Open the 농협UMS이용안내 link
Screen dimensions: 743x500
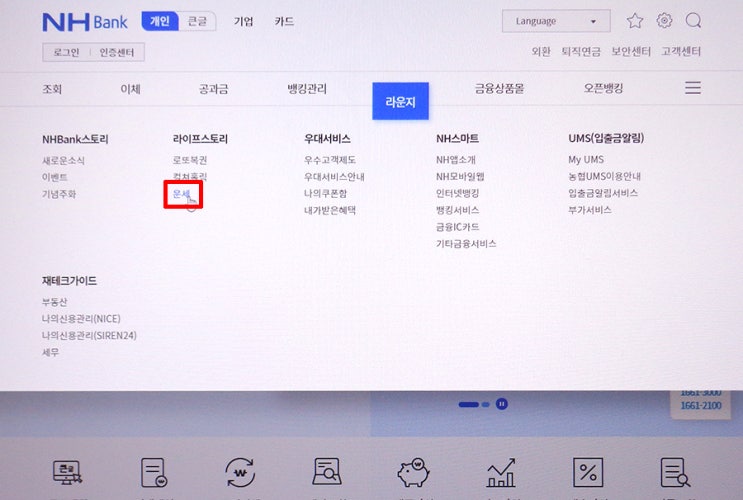tap(605, 176)
